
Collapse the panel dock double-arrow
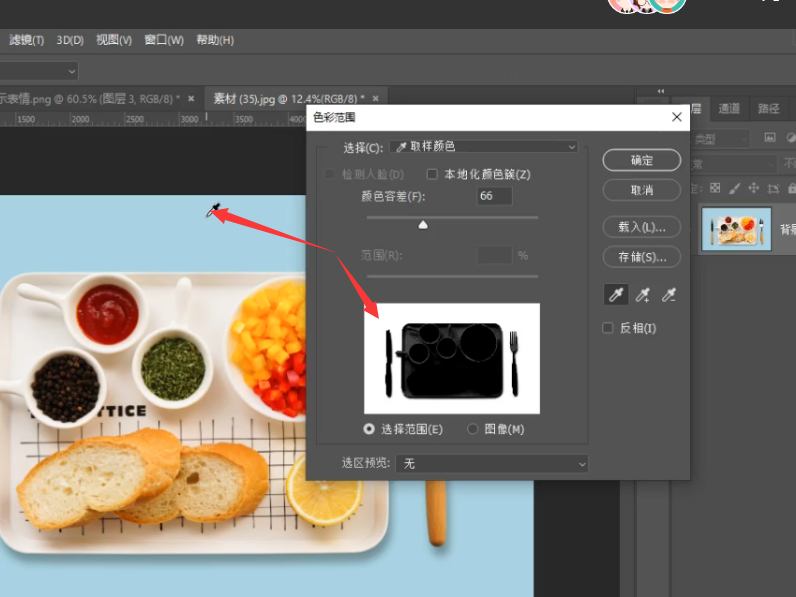point(660,91)
